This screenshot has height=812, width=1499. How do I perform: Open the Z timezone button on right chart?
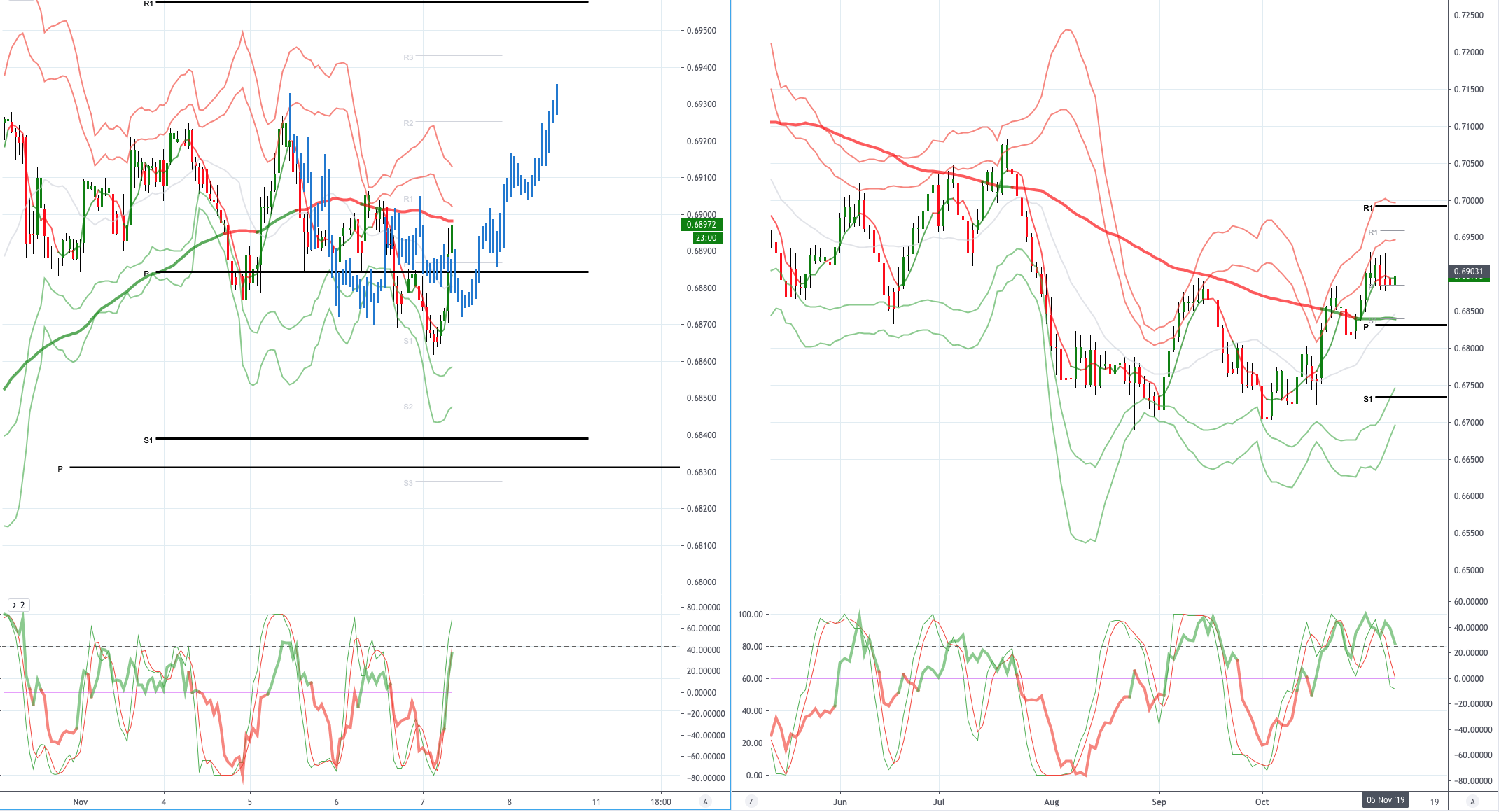pos(751,801)
